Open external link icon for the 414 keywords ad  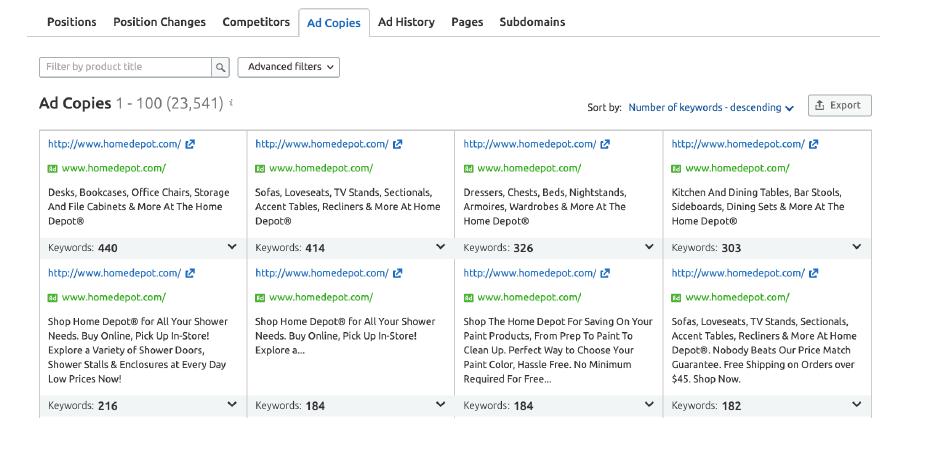click(398, 144)
